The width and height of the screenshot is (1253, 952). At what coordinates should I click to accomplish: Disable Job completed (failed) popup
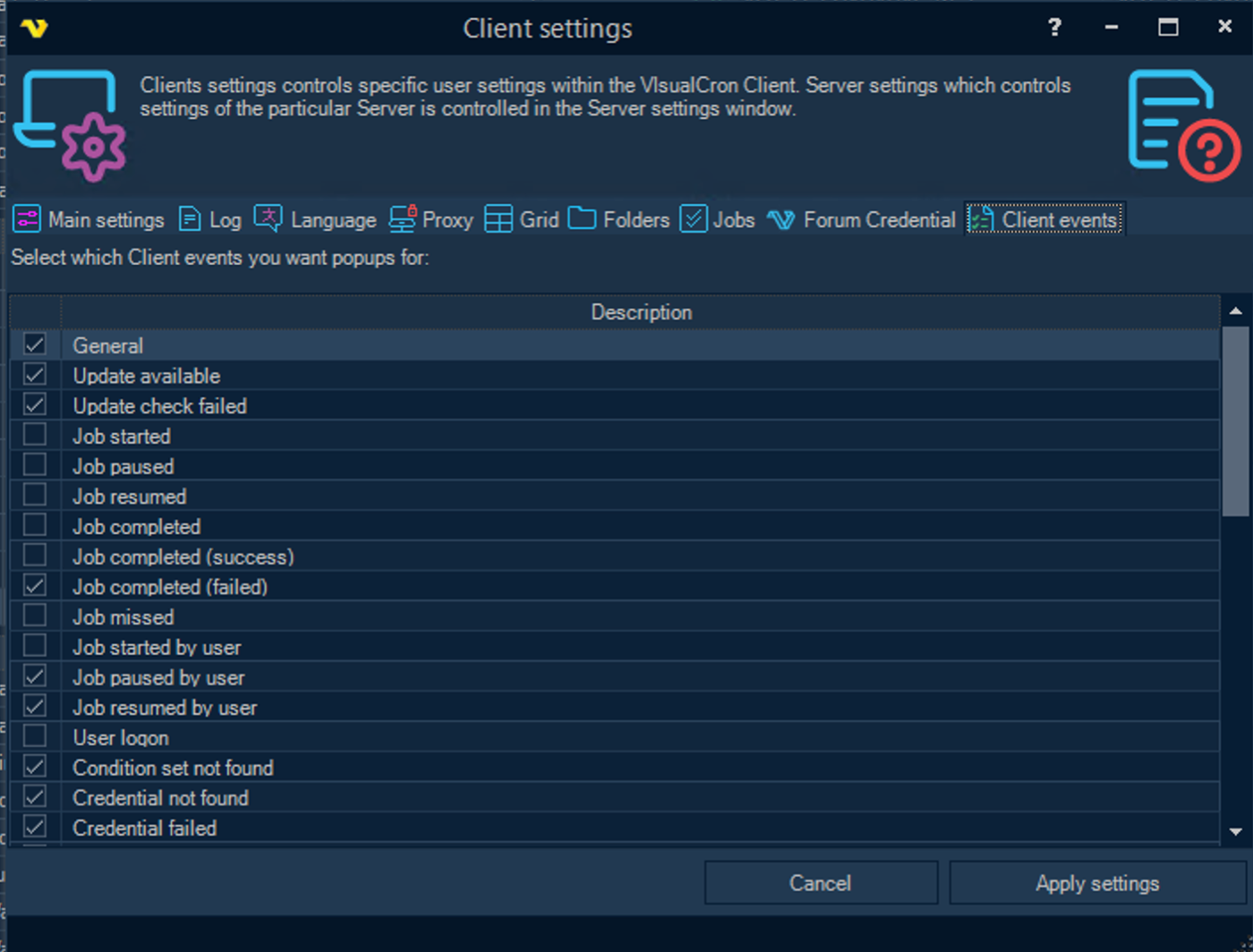pos(35,586)
